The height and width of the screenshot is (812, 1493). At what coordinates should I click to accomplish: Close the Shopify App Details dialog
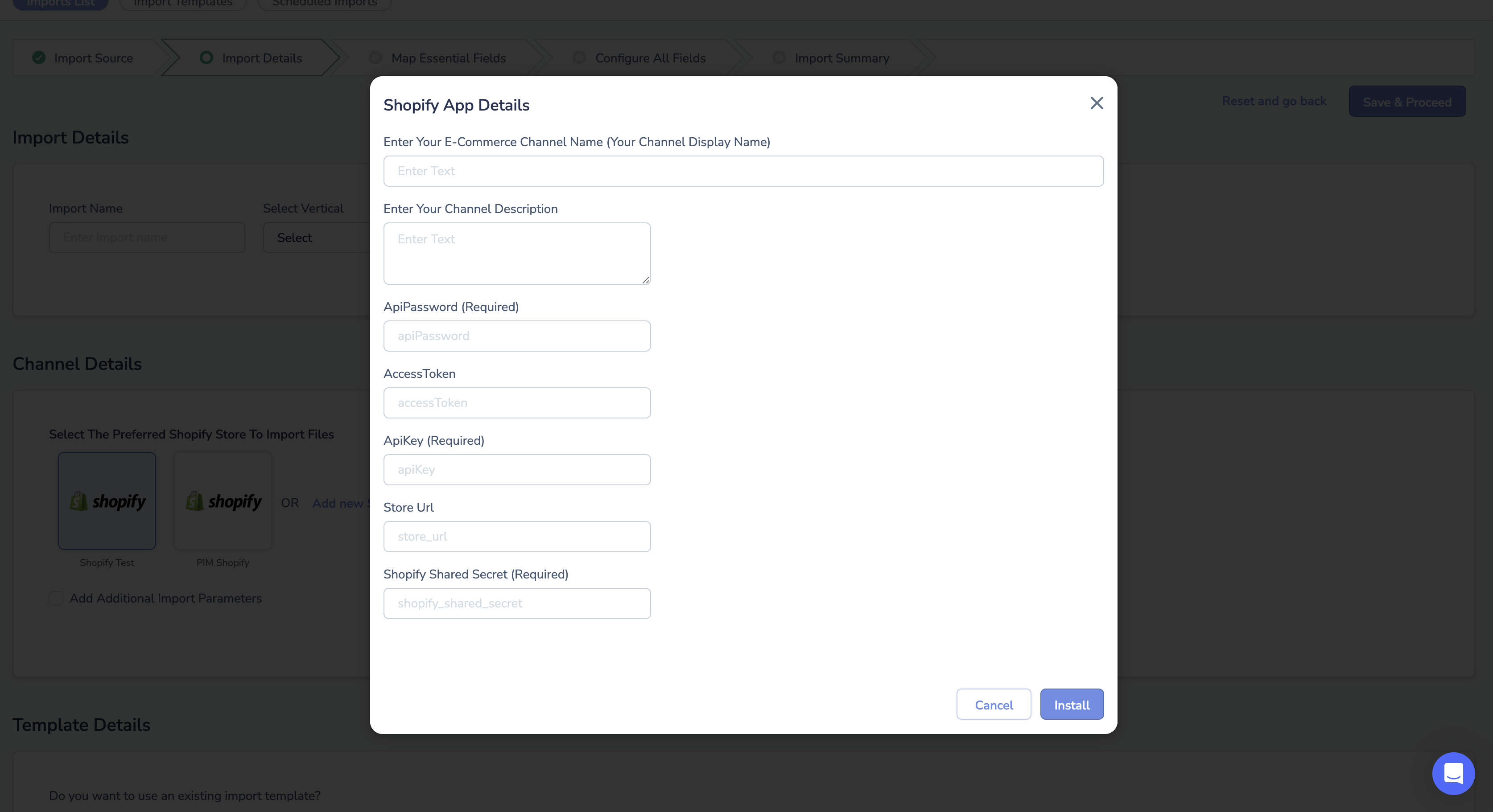1096,103
